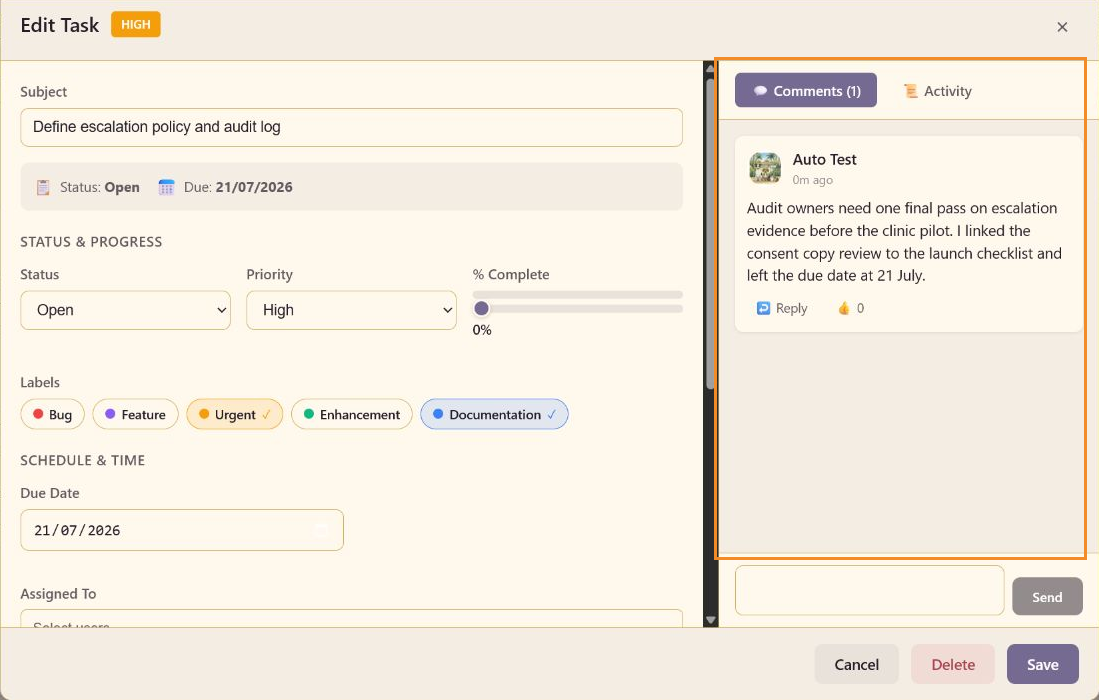
Task: Click the comment text about audit owners
Action: 904,242
